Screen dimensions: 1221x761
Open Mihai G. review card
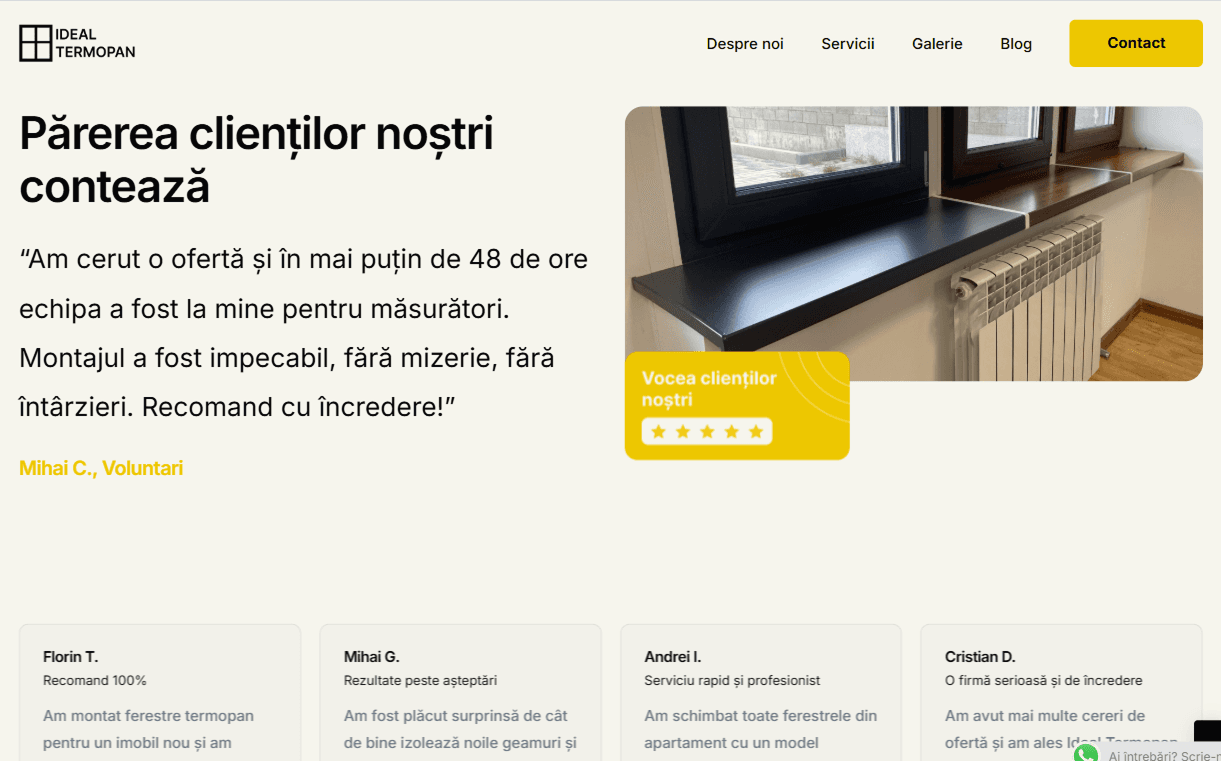pyautogui.click(x=461, y=692)
